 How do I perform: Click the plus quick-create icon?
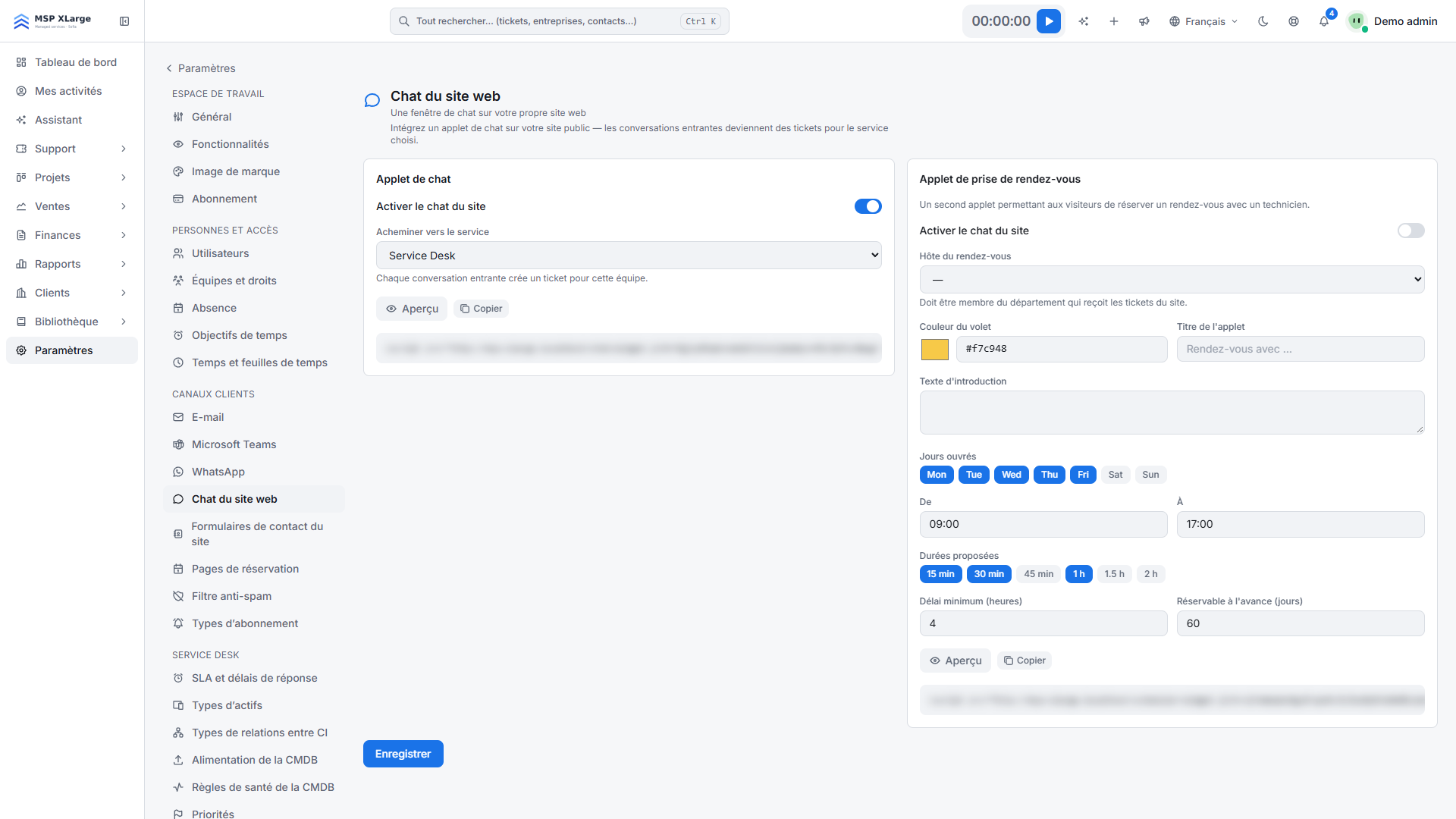point(1114,21)
